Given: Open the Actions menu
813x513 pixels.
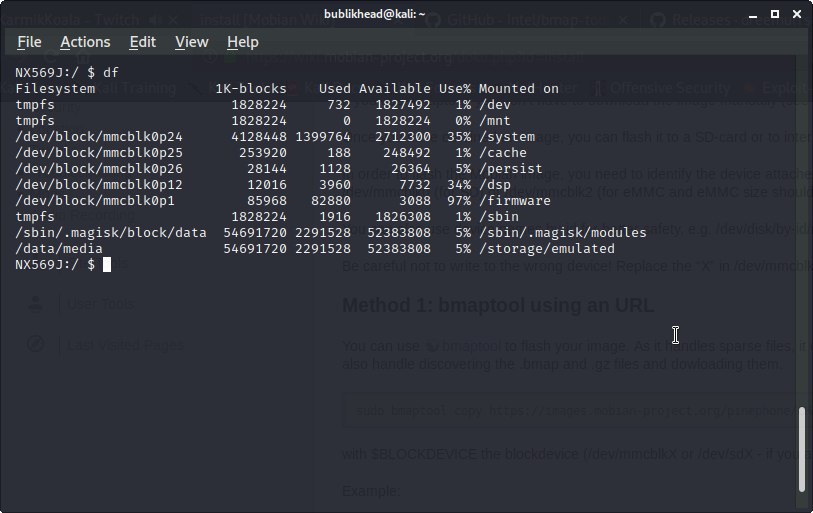Looking at the screenshot, I should pyautogui.click(x=85, y=42).
